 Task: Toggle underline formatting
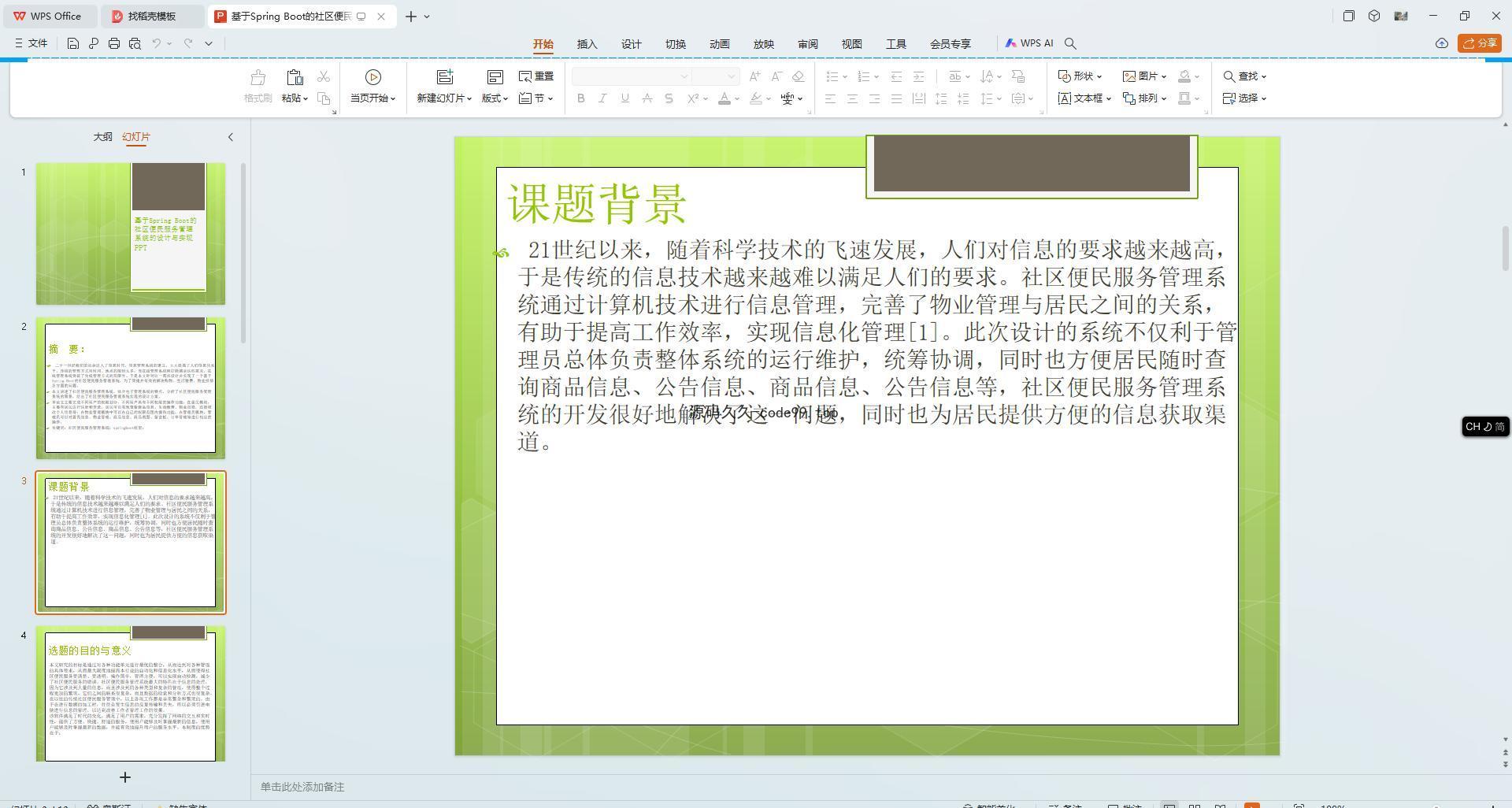(624, 98)
